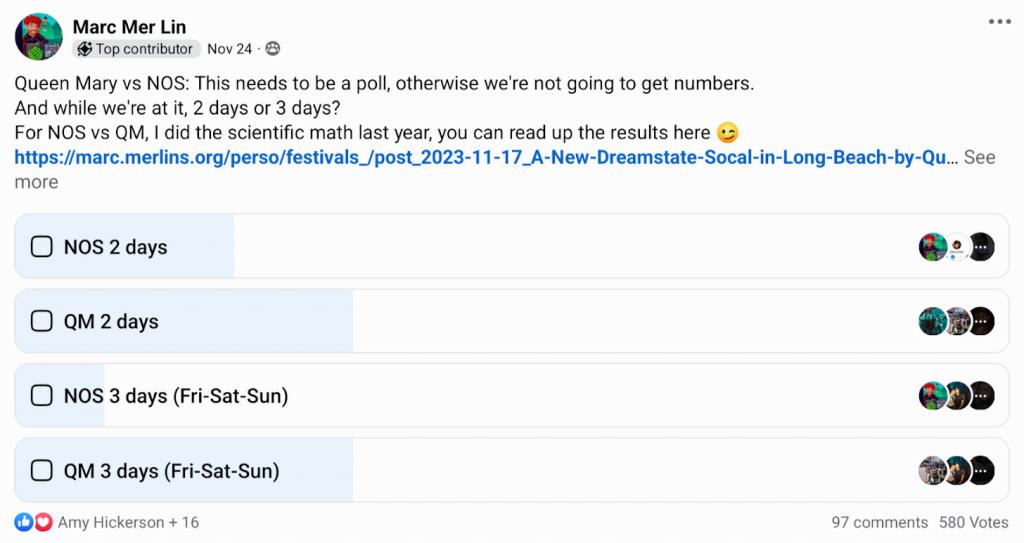Open the 97 comments link
Screen dimensions: 1024x543
click(x=879, y=522)
